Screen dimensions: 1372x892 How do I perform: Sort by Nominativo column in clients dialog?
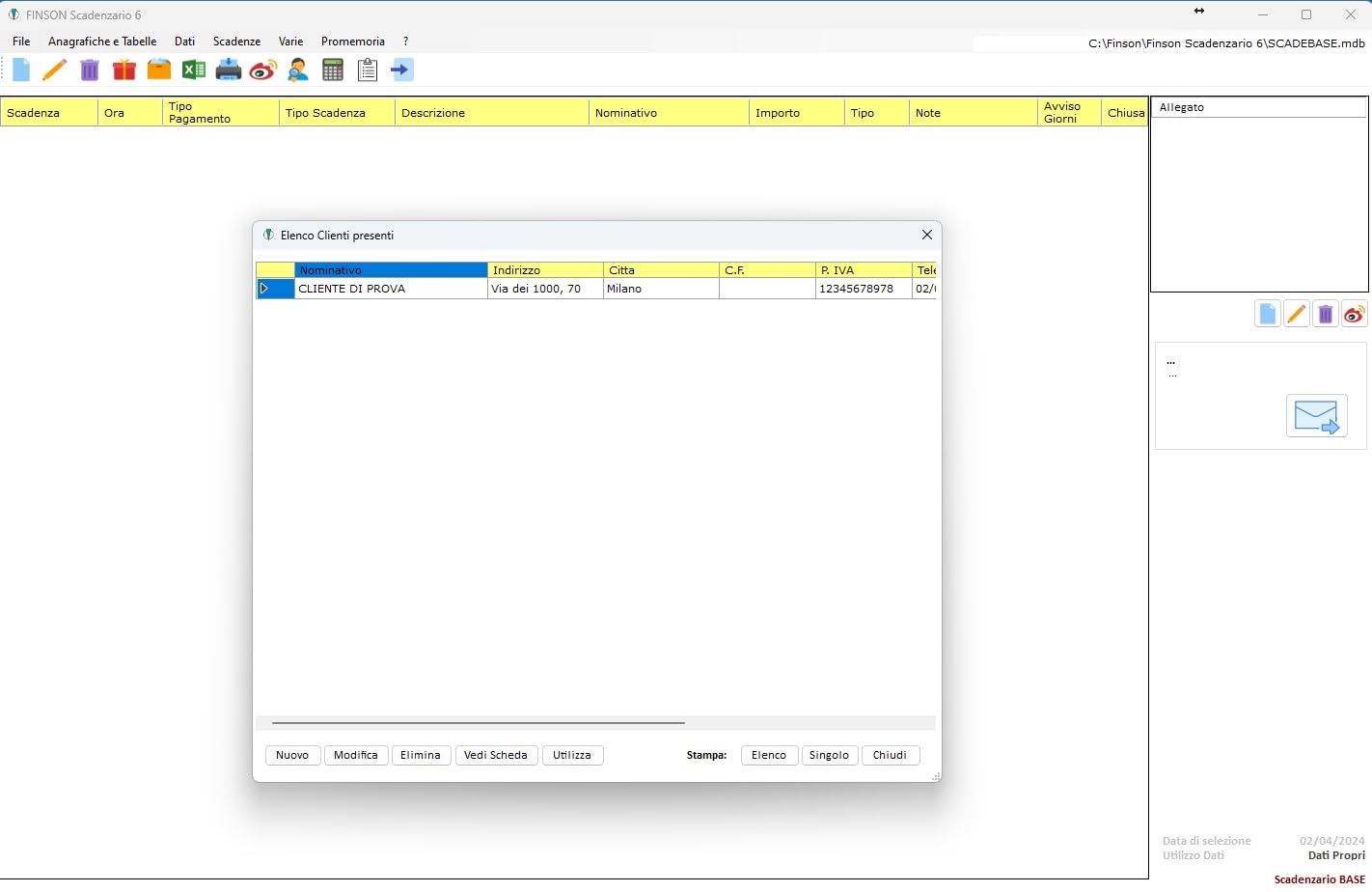tap(391, 270)
